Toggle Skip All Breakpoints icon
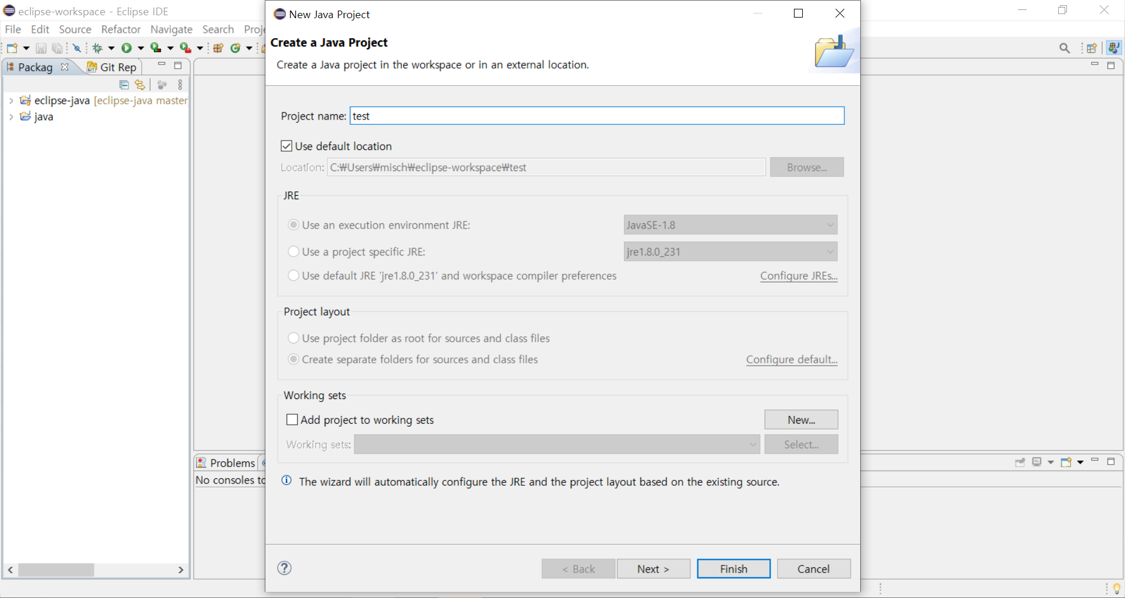The height and width of the screenshot is (598, 1125). (77, 48)
